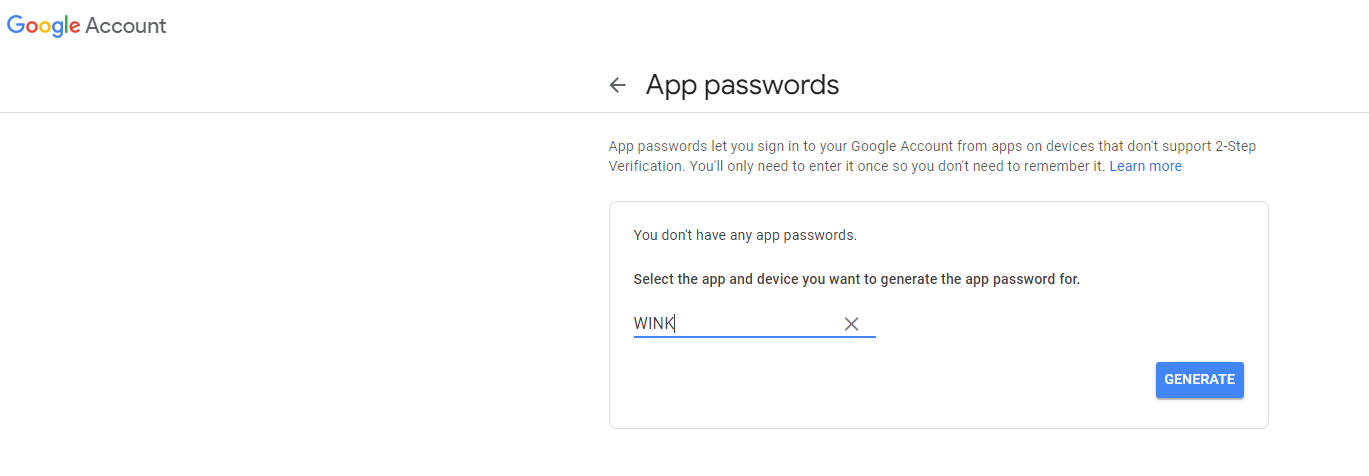Click the blue underline beneath the WINK field
1369x476 pixels.
pyautogui.click(x=755, y=337)
